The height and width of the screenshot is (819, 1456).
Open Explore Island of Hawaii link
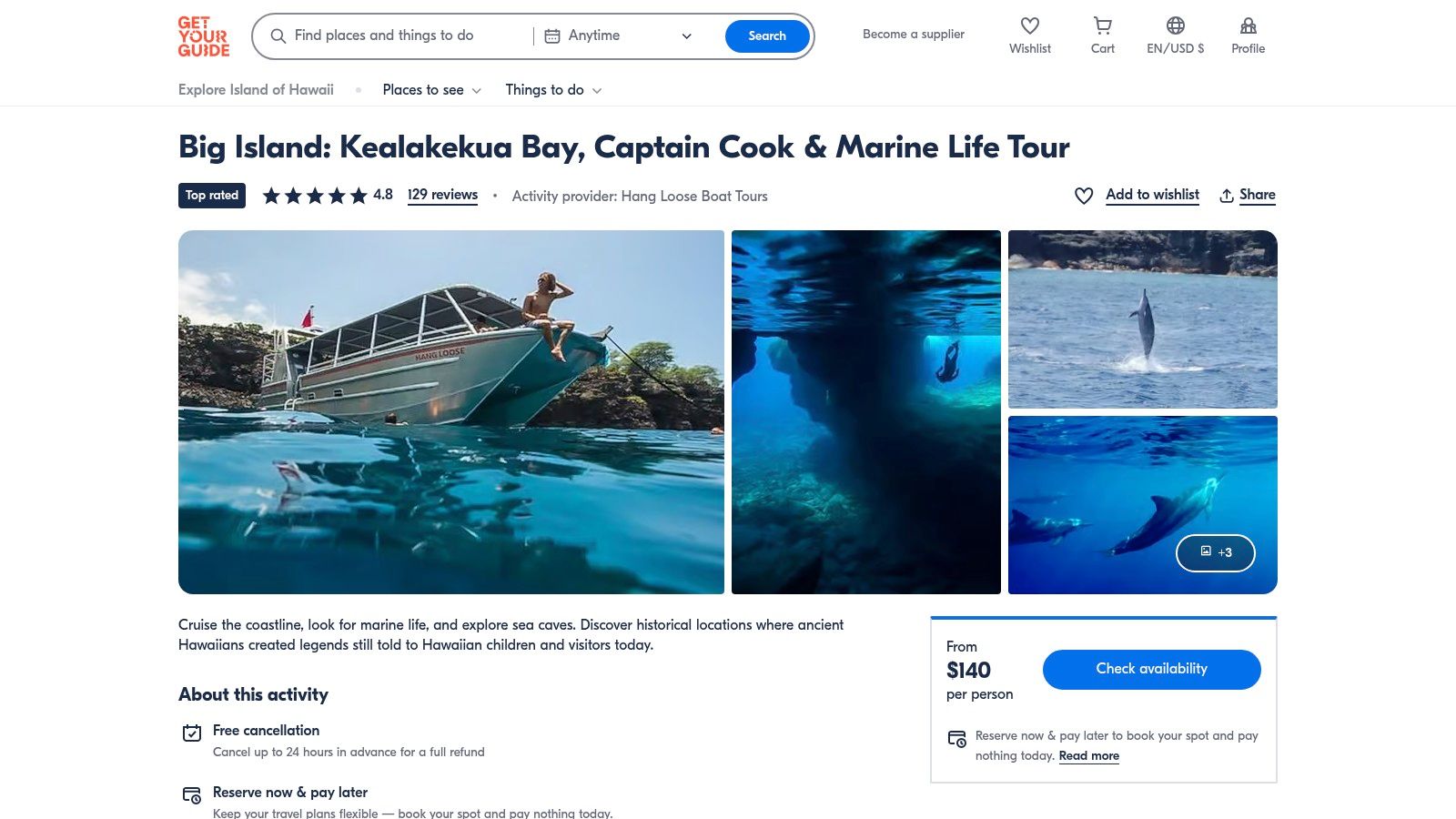tap(256, 90)
